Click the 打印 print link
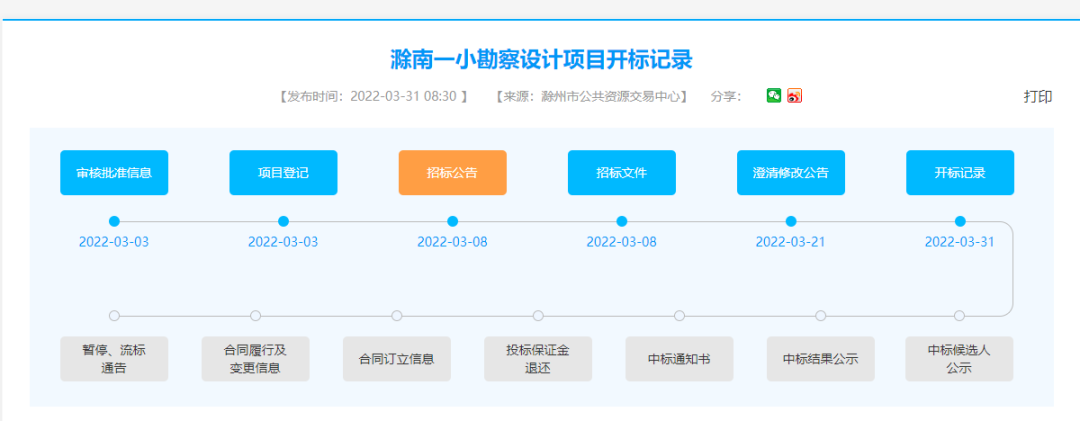The image size is (1080, 421). click(1037, 96)
